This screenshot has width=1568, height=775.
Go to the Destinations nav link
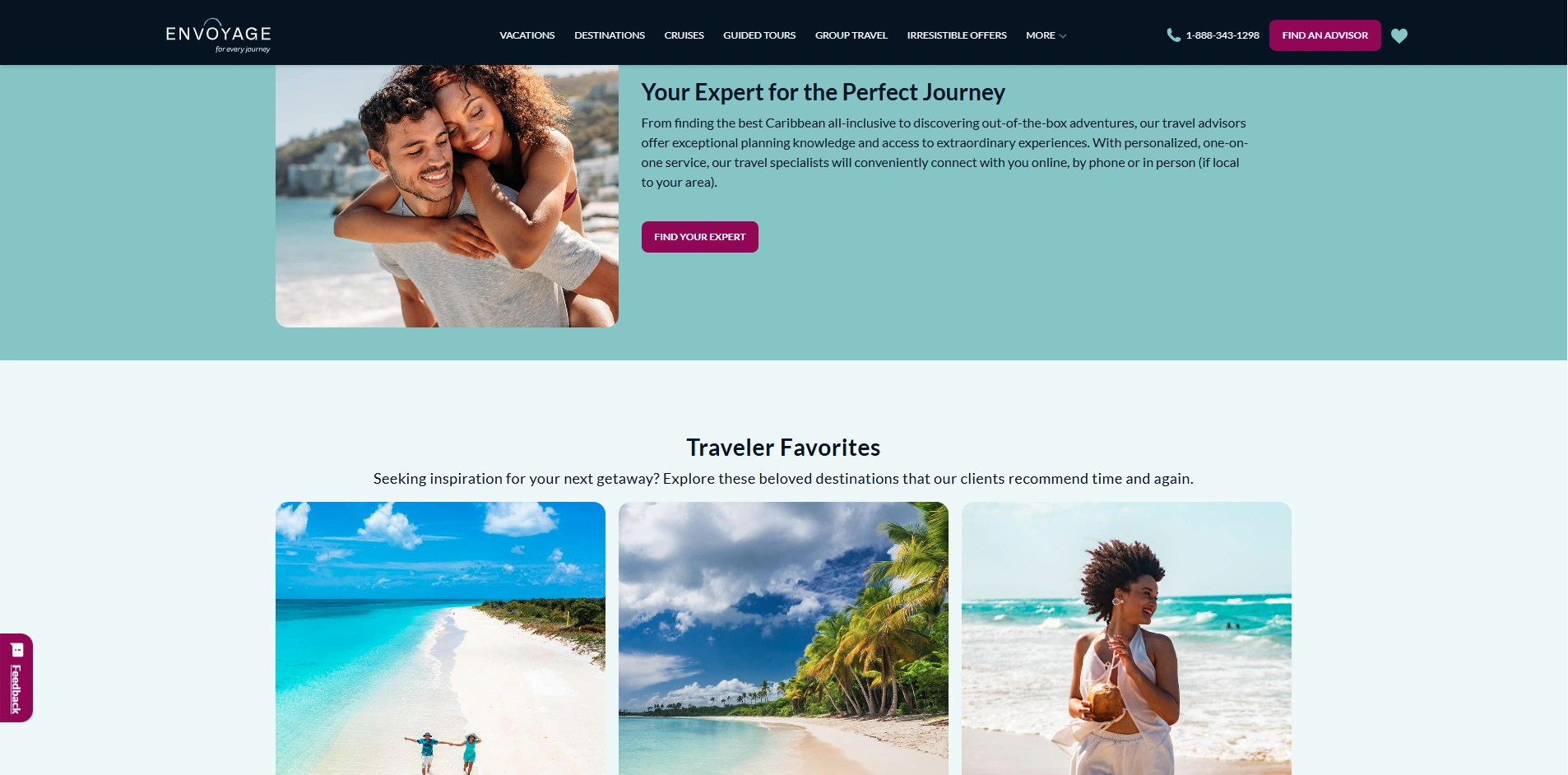[x=610, y=35]
